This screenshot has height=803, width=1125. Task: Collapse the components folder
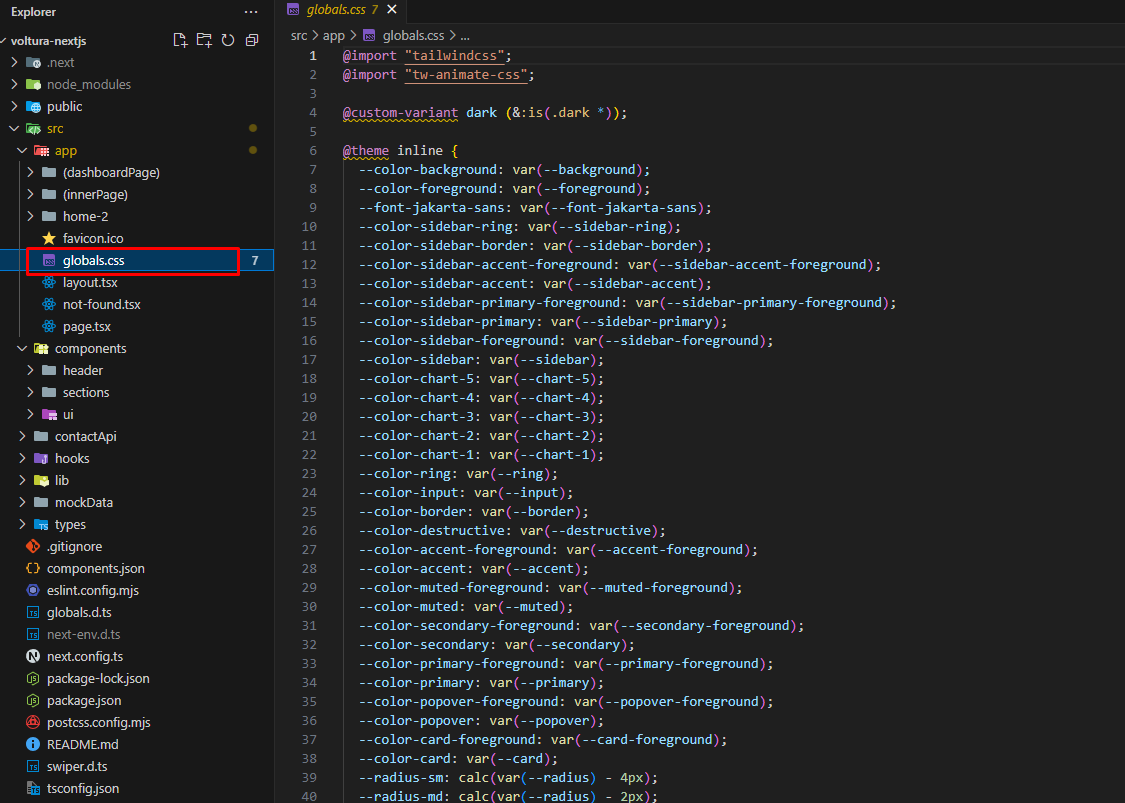(x=90, y=348)
